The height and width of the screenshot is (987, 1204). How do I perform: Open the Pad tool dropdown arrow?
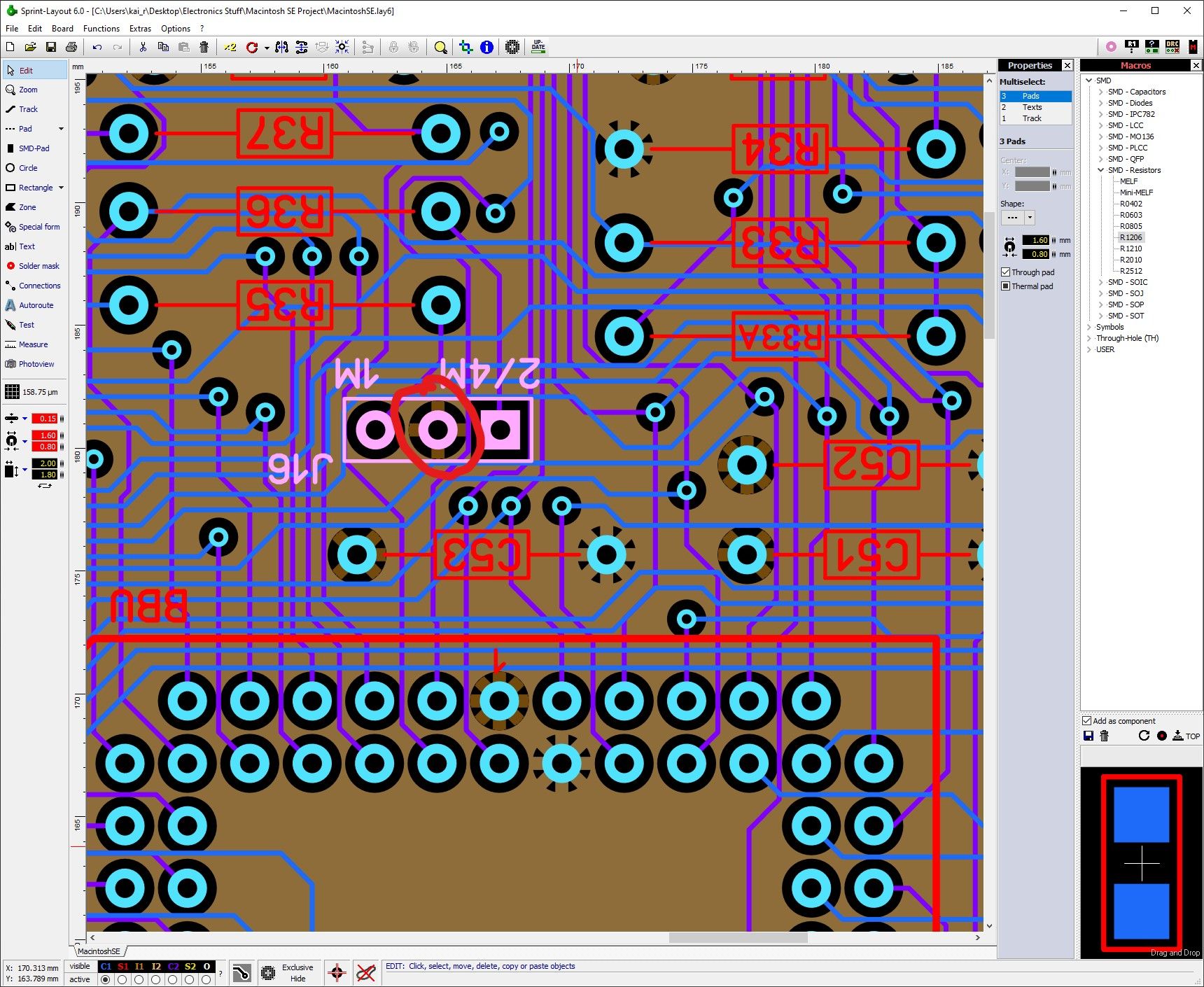click(x=61, y=129)
